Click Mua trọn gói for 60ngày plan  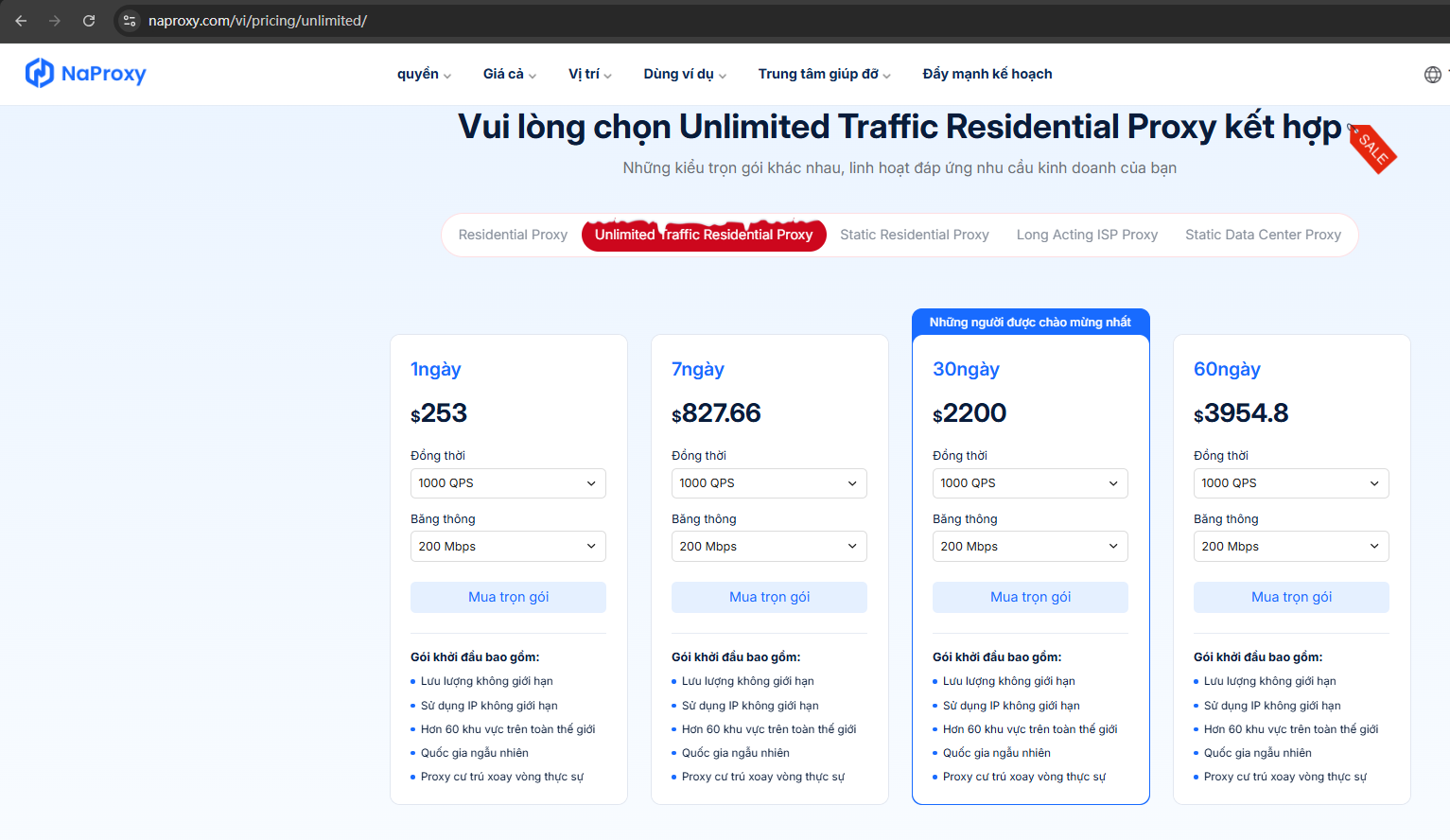coord(1291,597)
